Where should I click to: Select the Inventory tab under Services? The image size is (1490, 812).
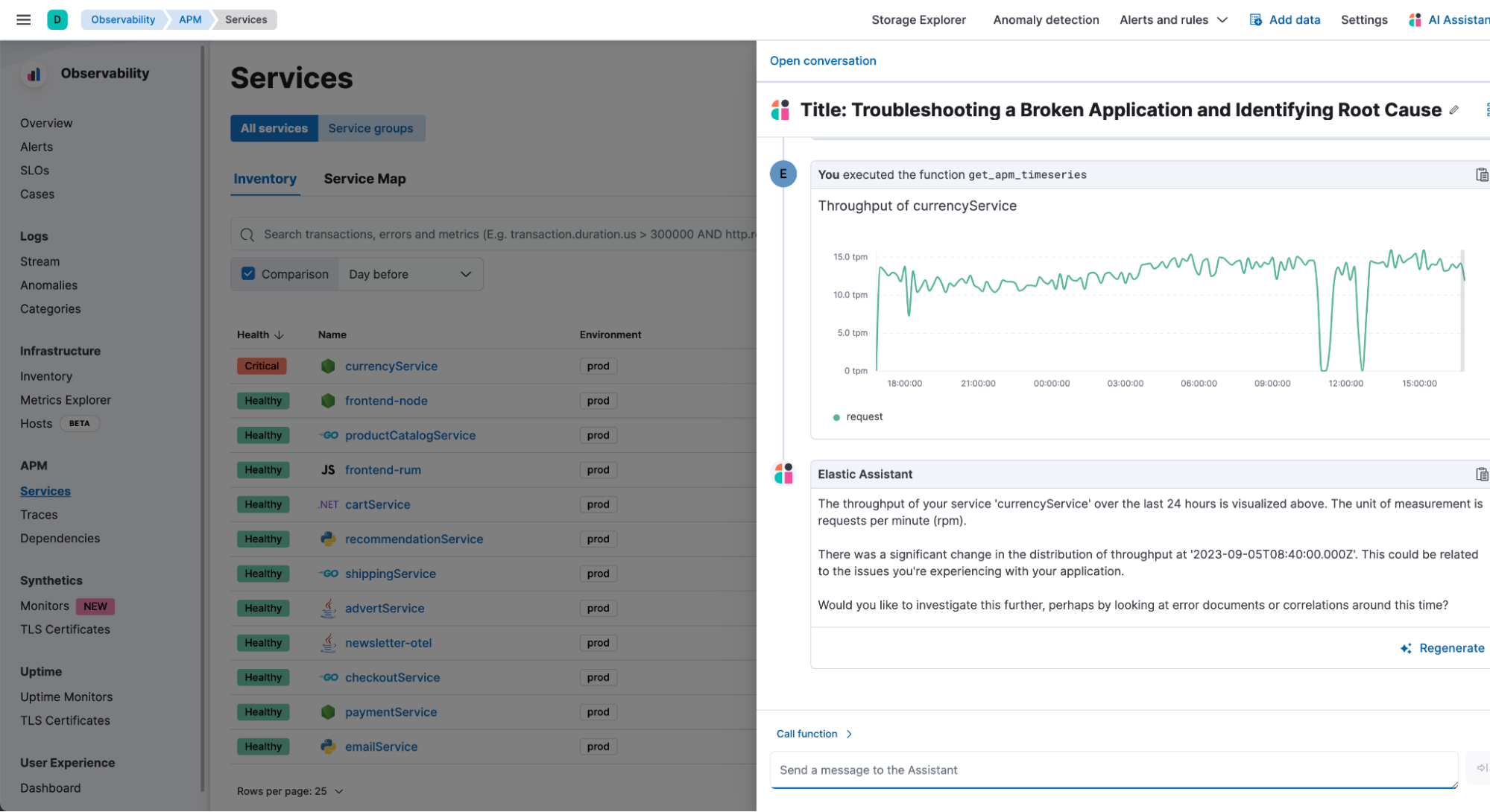264,178
